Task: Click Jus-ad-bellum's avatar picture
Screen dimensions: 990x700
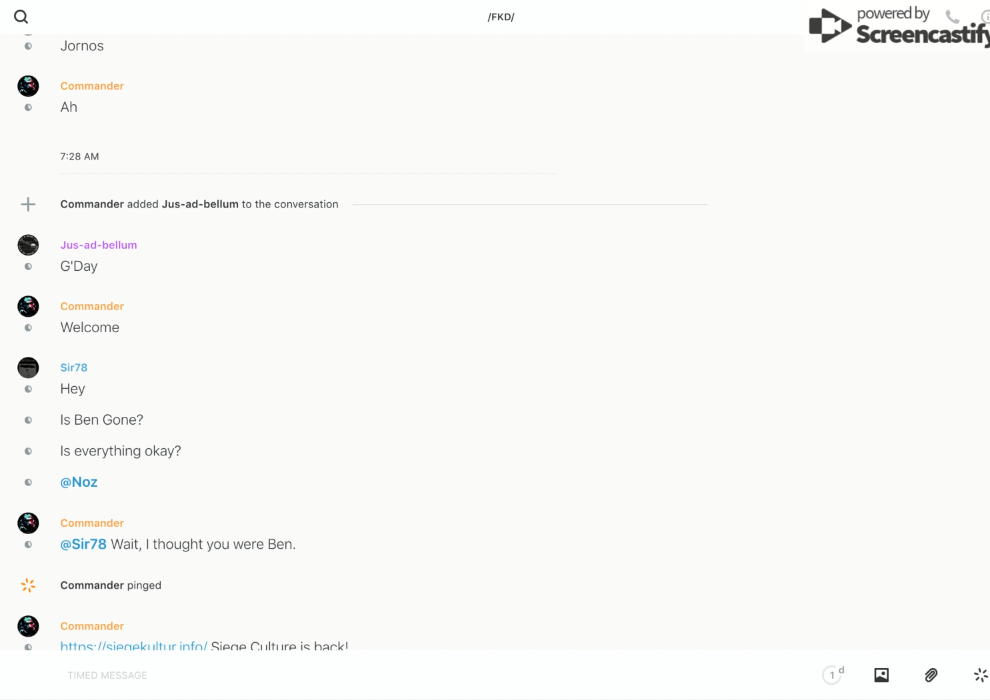Action: click(28, 245)
